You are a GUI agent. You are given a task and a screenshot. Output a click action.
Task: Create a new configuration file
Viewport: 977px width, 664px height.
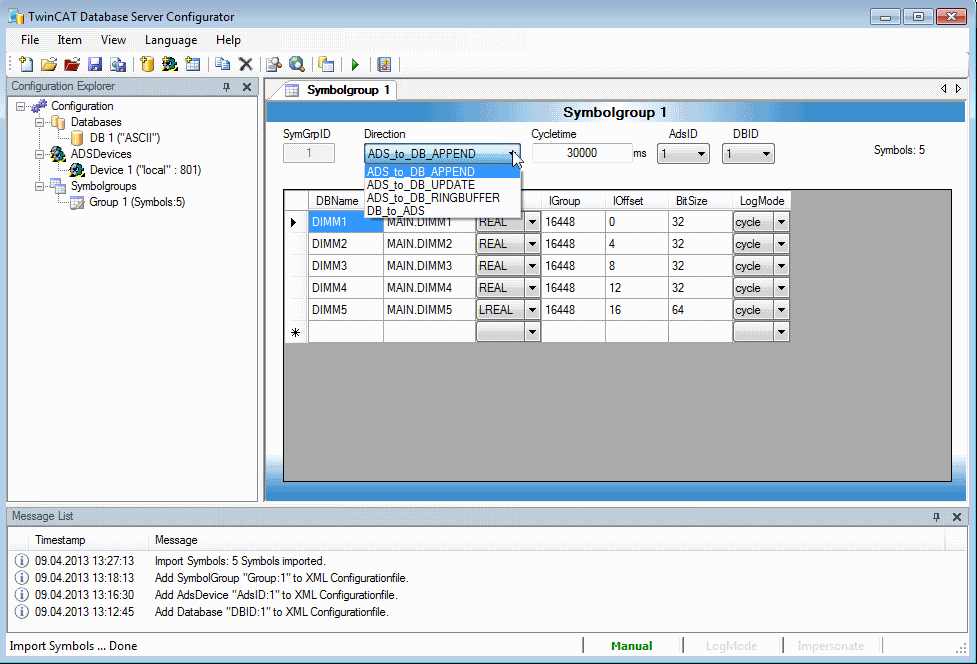[x=26, y=64]
